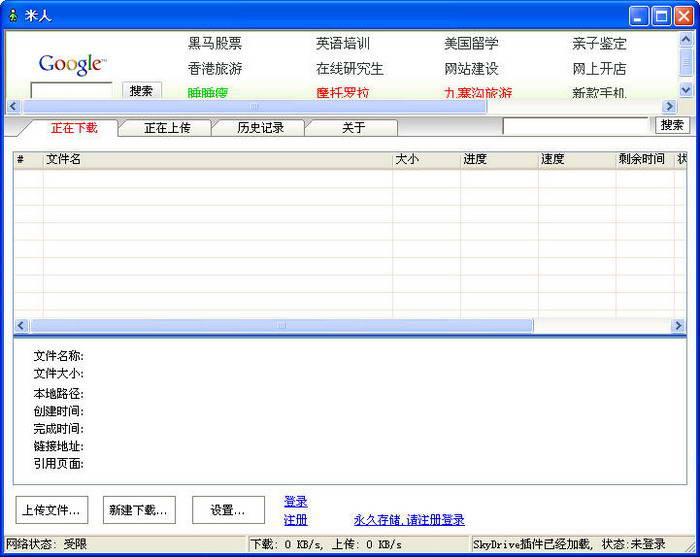
Task: Click the 文件名称: label
Action: [58, 356]
